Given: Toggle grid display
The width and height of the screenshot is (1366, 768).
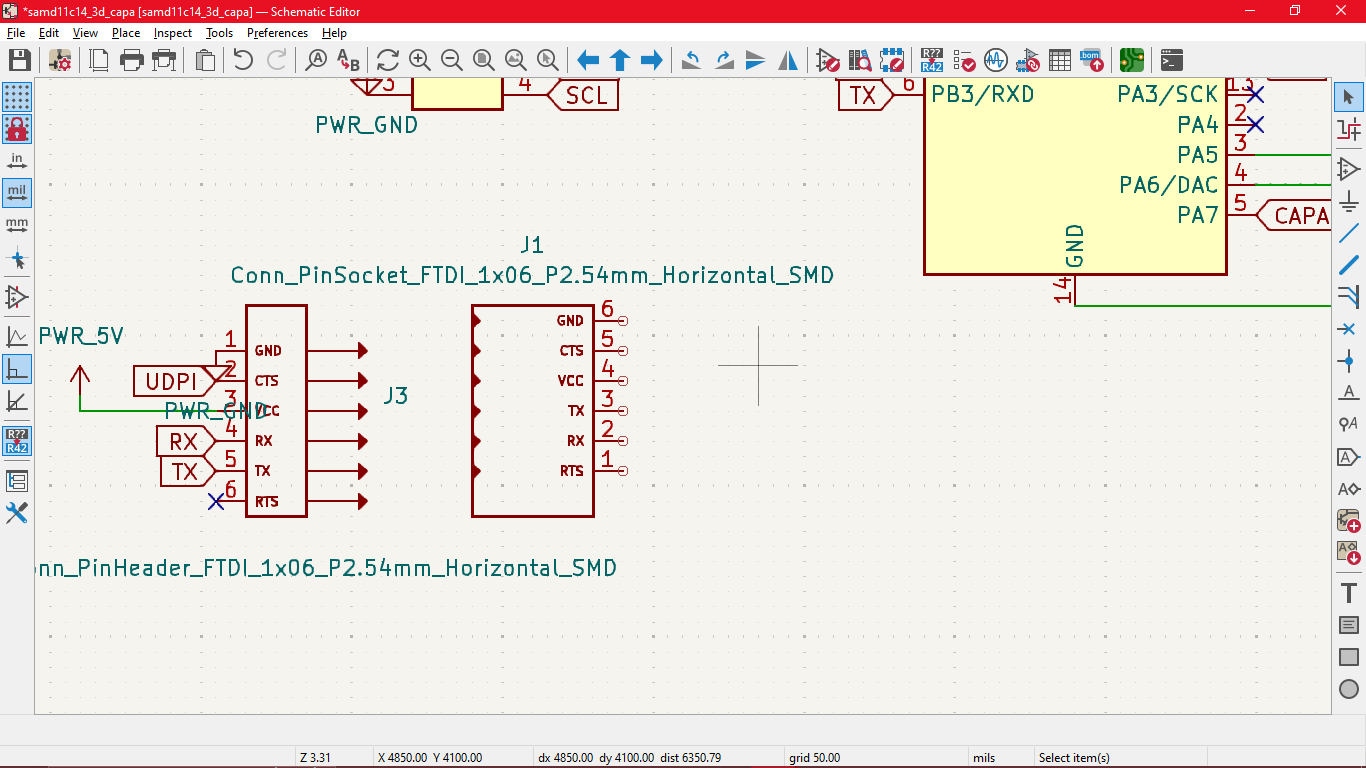Looking at the screenshot, I should 17,97.
